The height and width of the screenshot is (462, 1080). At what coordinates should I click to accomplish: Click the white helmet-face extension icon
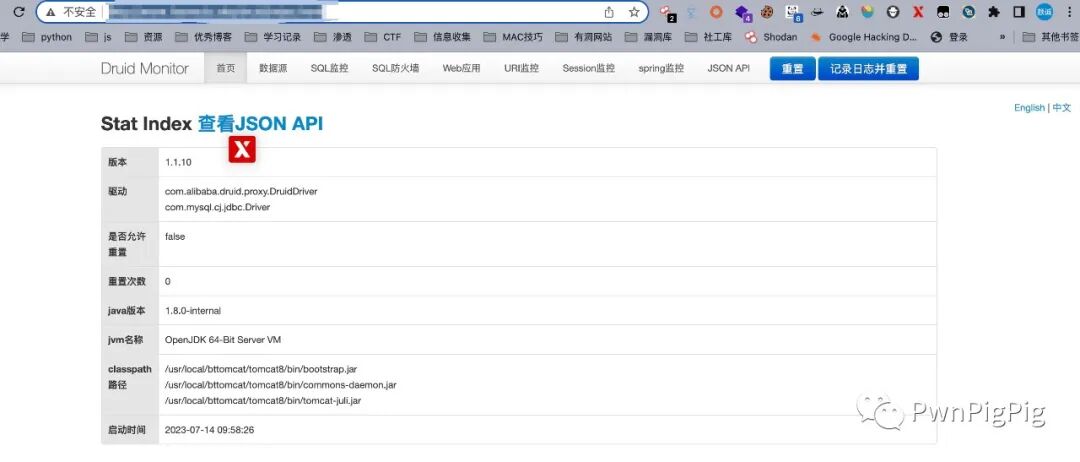coord(893,12)
